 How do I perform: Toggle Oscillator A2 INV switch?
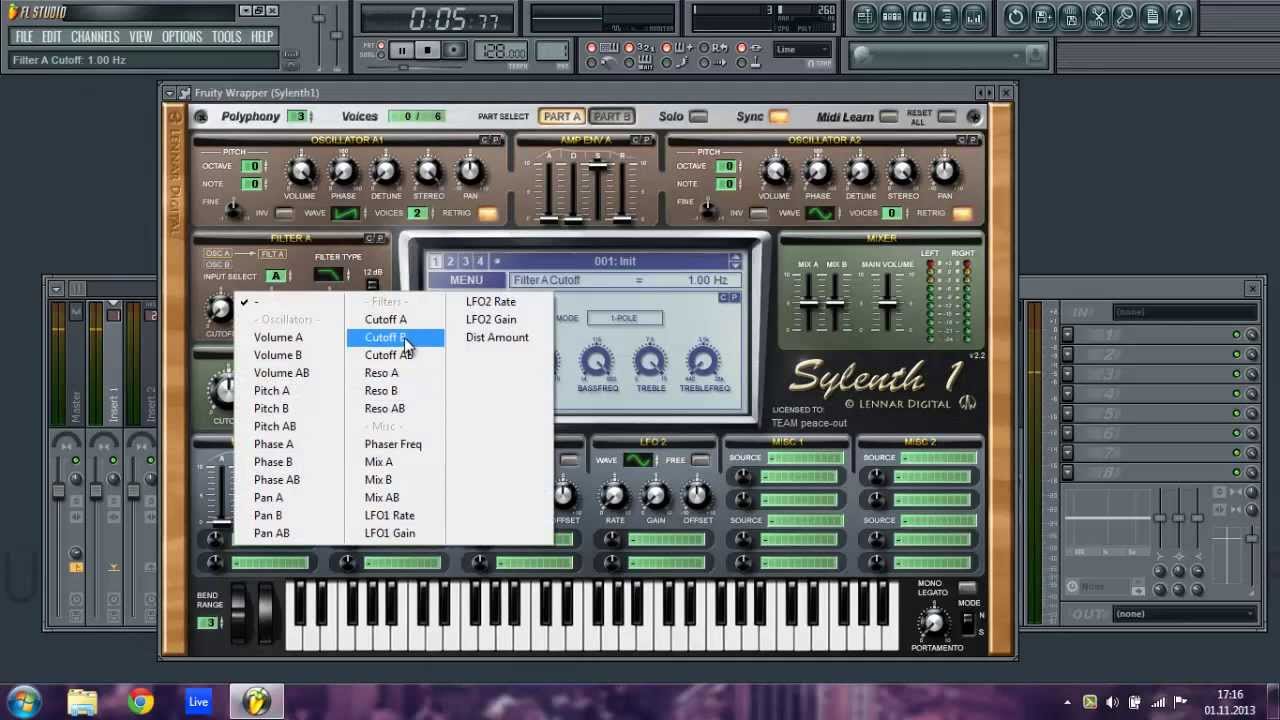coord(759,213)
